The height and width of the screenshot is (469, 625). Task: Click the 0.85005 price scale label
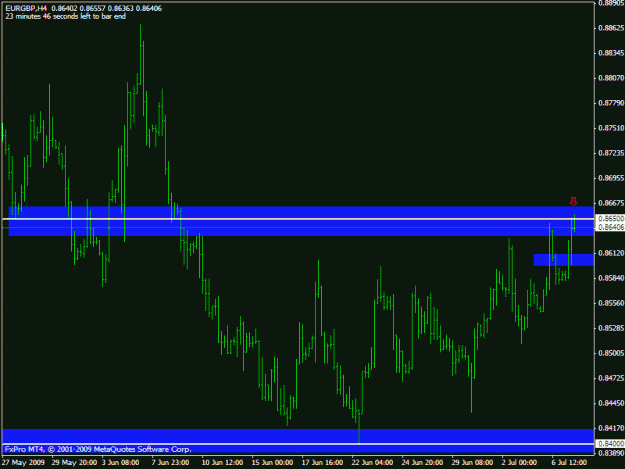click(x=611, y=353)
